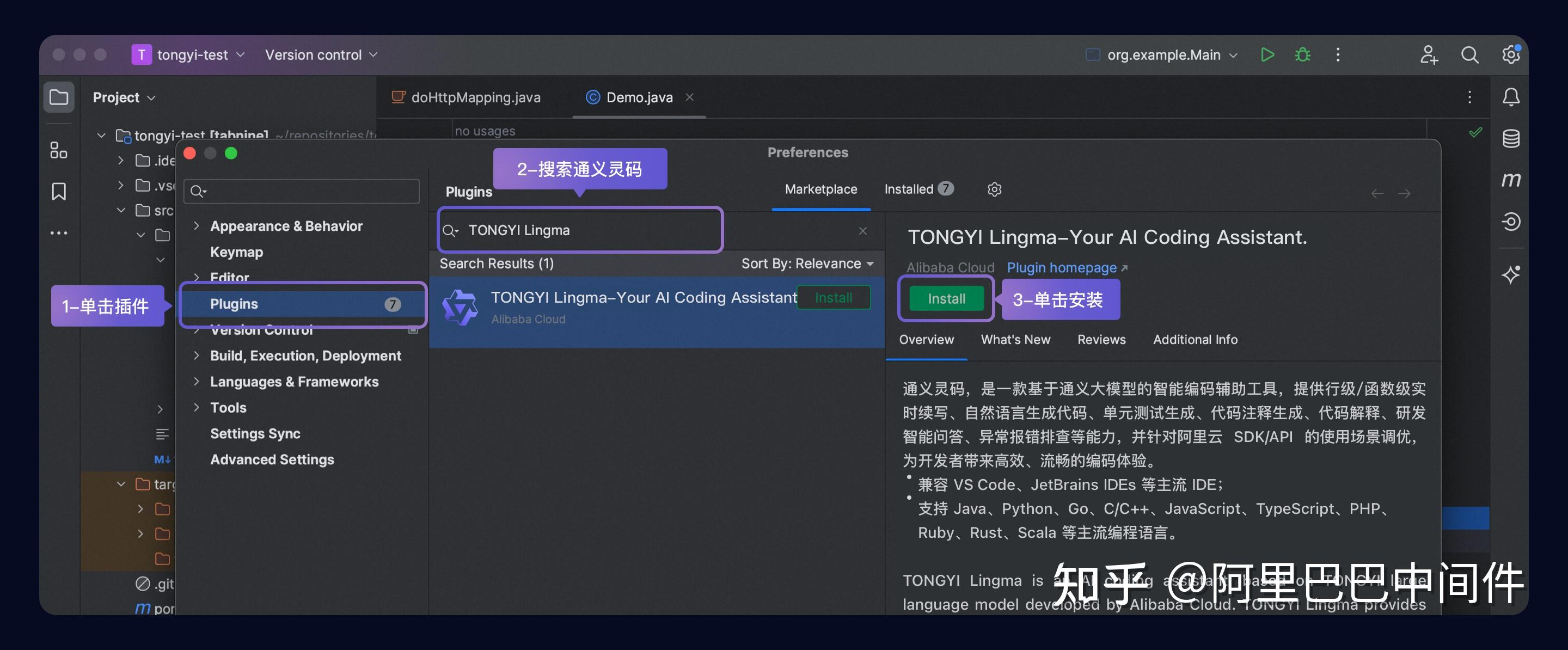
Task: Collapse the src folder in project tree
Action: 121,211
